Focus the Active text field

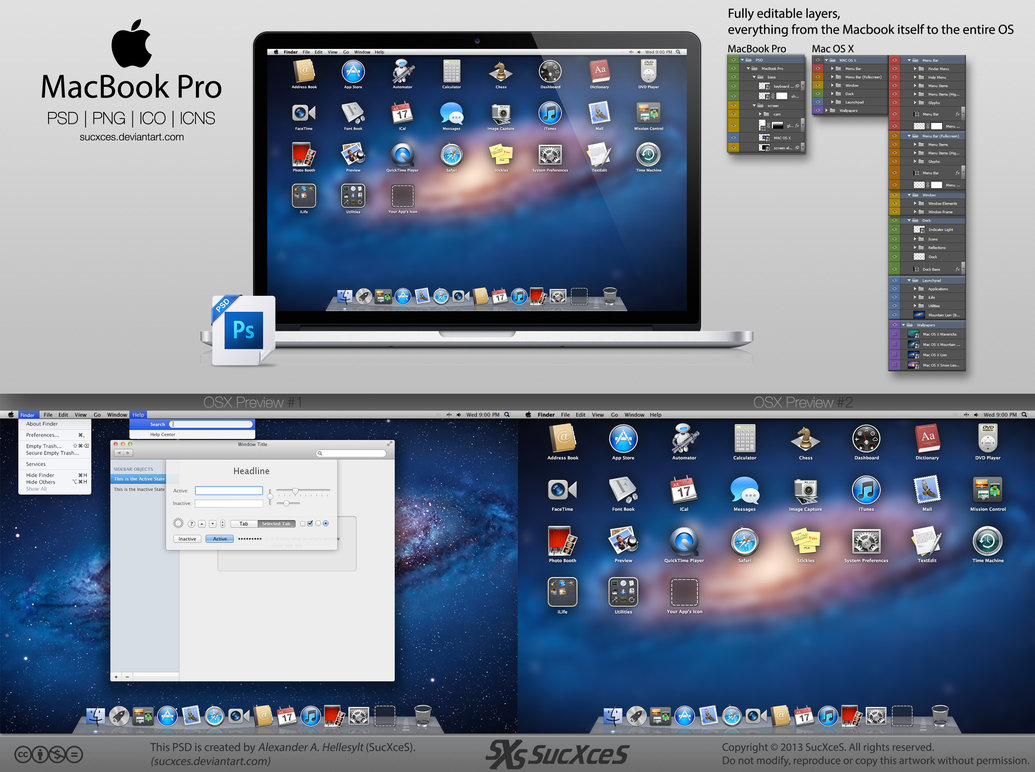point(229,490)
